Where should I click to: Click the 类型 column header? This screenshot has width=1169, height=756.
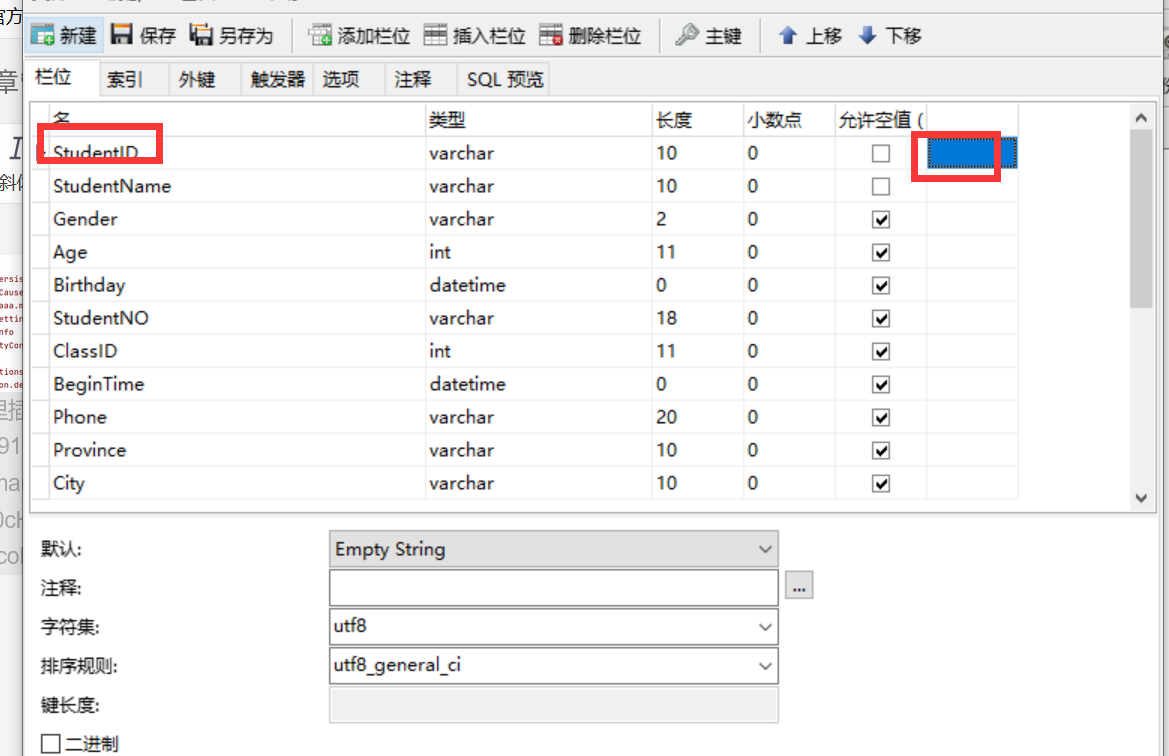point(539,119)
